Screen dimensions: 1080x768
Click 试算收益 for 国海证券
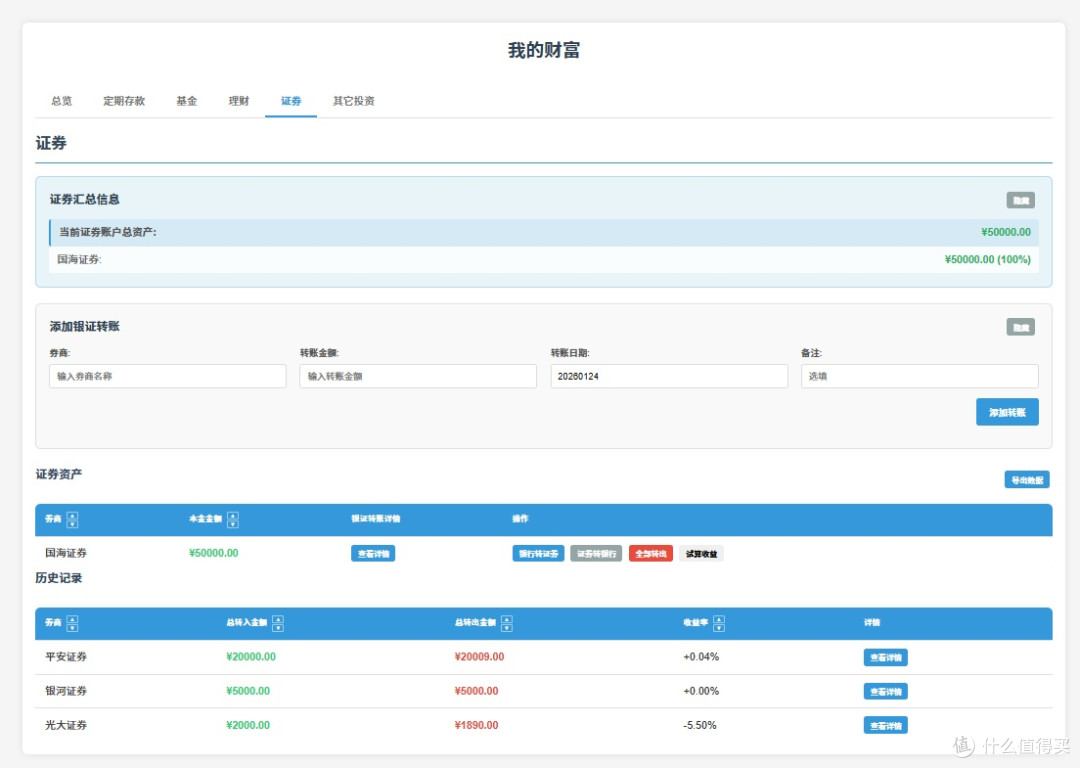click(x=701, y=554)
